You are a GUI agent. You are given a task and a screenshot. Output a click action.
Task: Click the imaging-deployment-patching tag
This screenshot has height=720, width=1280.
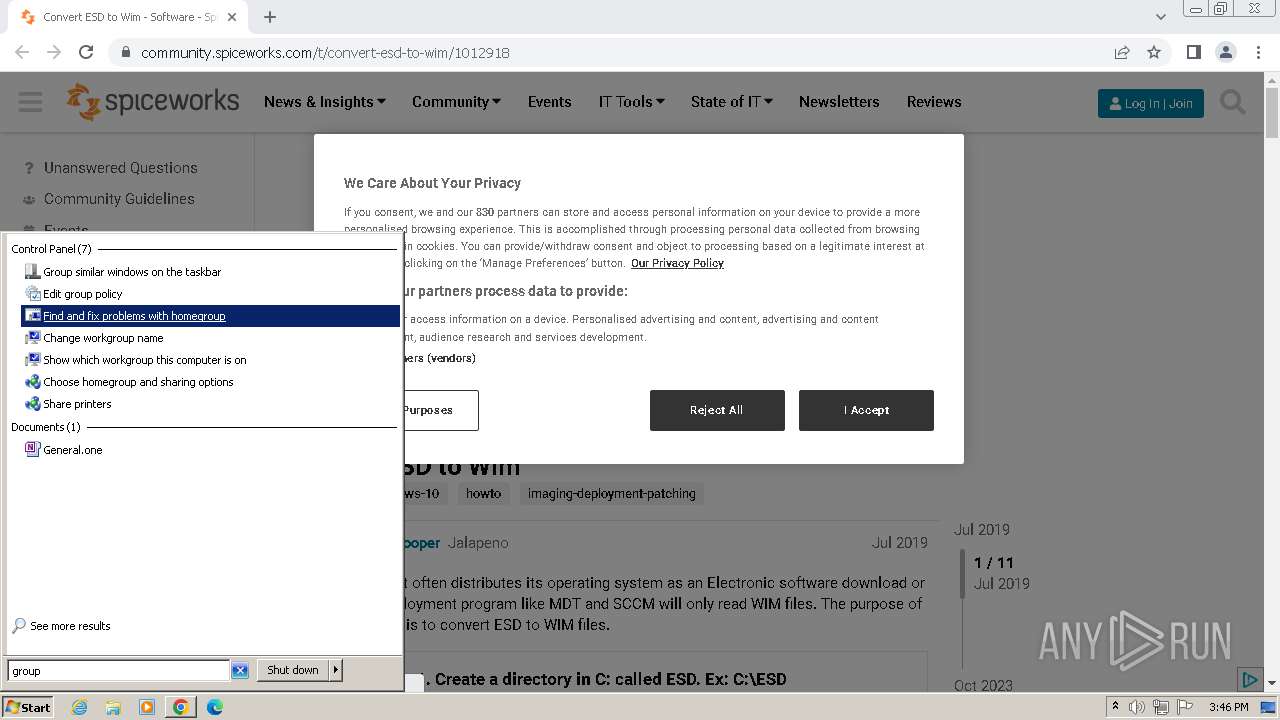pos(611,493)
